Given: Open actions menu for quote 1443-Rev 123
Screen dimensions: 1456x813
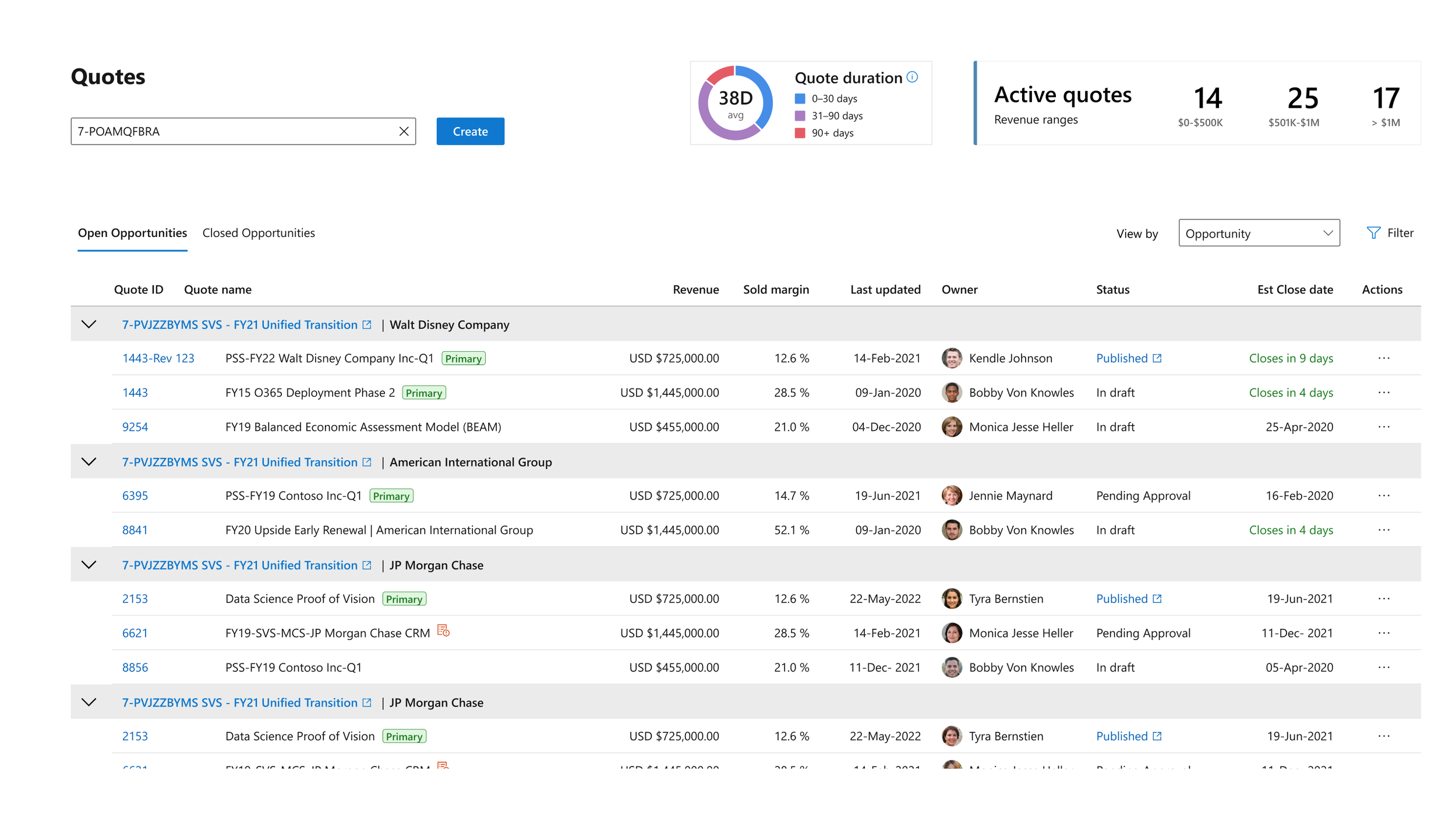Looking at the screenshot, I should (x=1384, y=358).
